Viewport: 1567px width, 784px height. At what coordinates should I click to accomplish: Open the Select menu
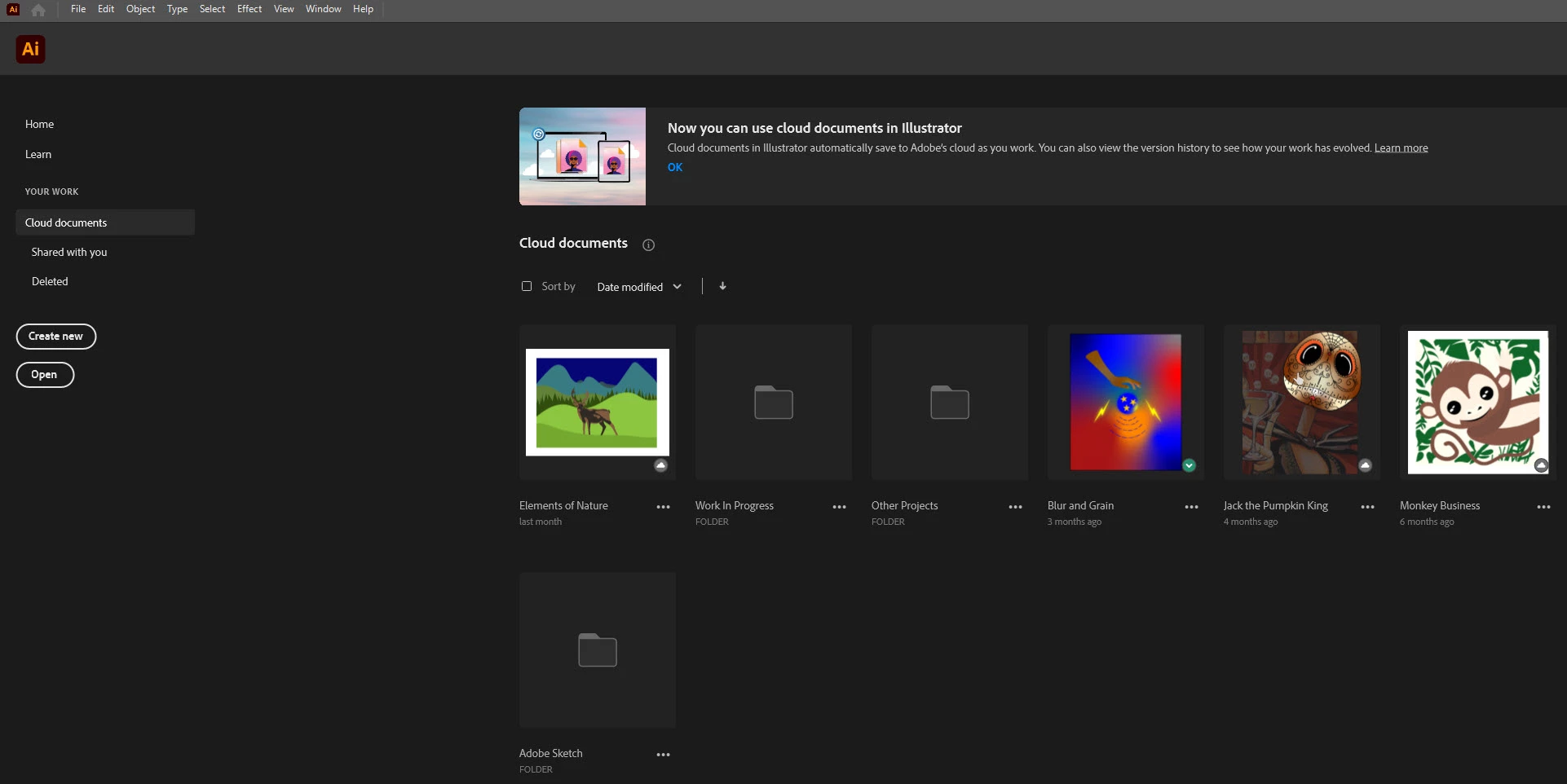(x=212, y=9)
